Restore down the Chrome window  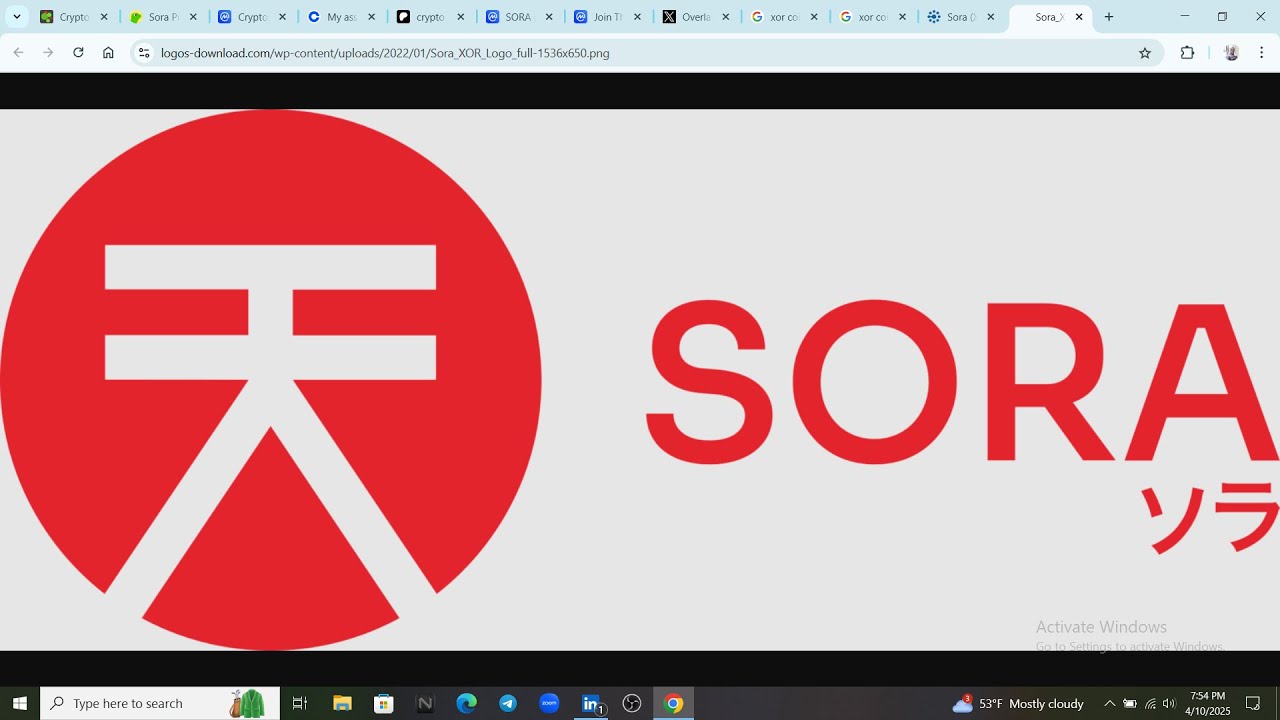tap(1222, 17)
